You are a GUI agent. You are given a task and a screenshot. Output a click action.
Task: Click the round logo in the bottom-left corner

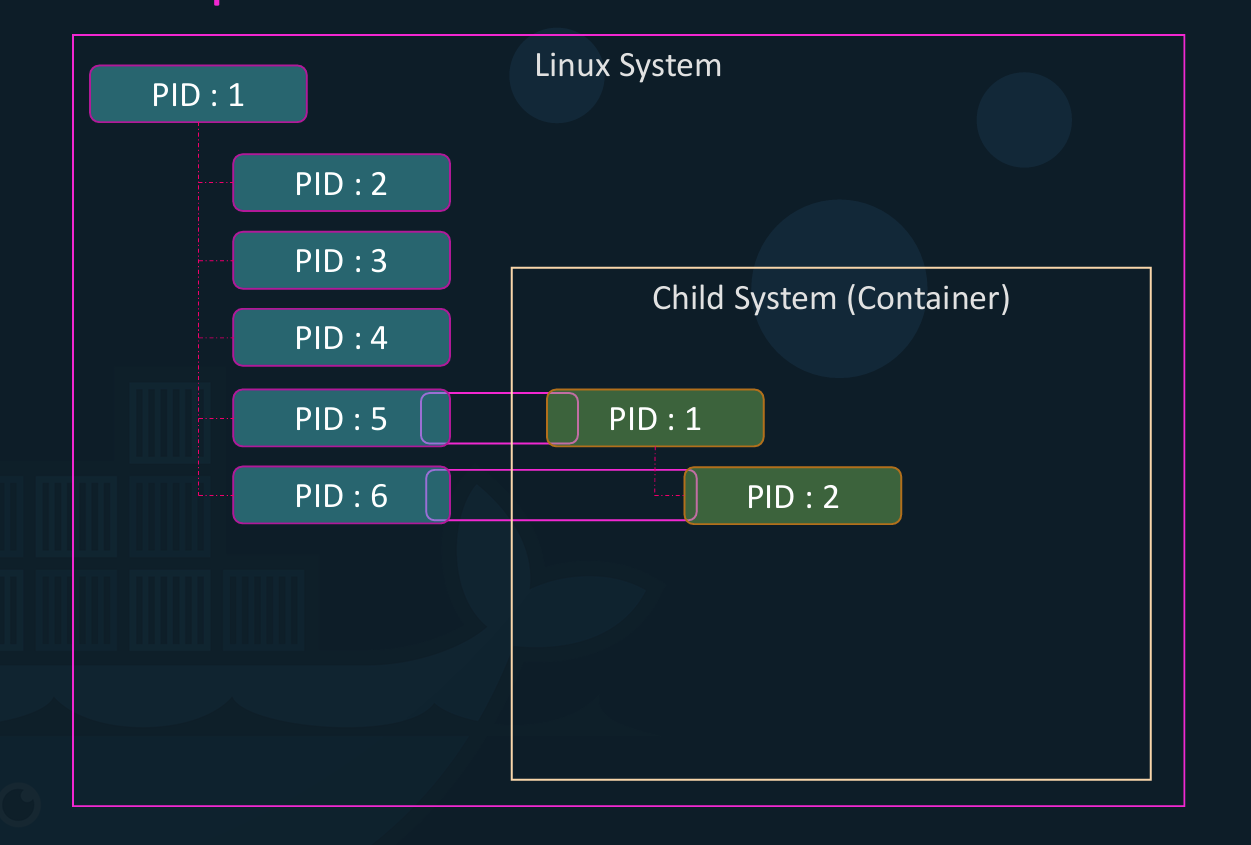20,803
